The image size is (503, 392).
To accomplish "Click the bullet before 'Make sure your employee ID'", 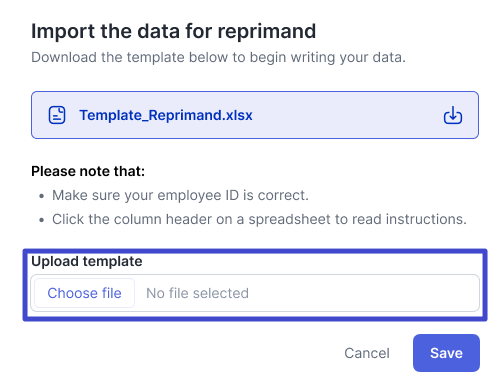I will pyautogui.click(x=41, y=196).
